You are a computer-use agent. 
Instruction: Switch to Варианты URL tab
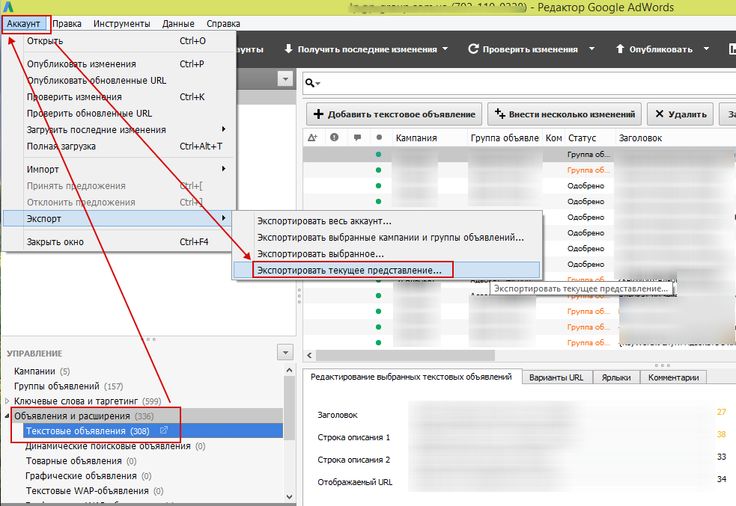[556, 377]
